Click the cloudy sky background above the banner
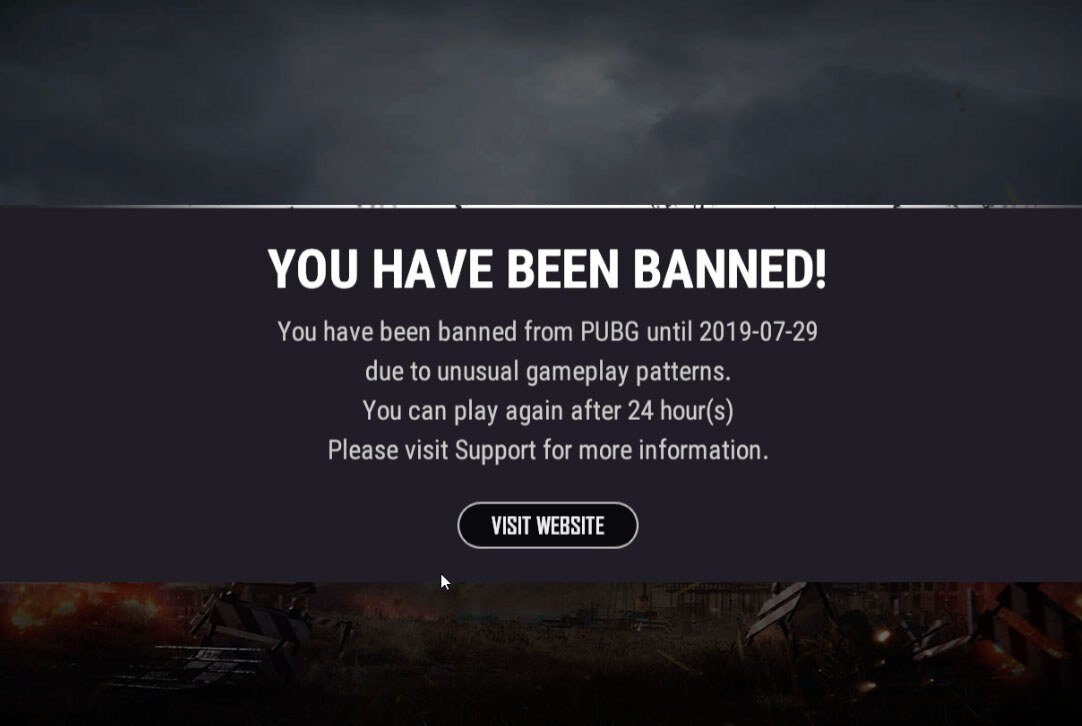The width and height of the screenshot is (1082, 726). tap(541, 97)
